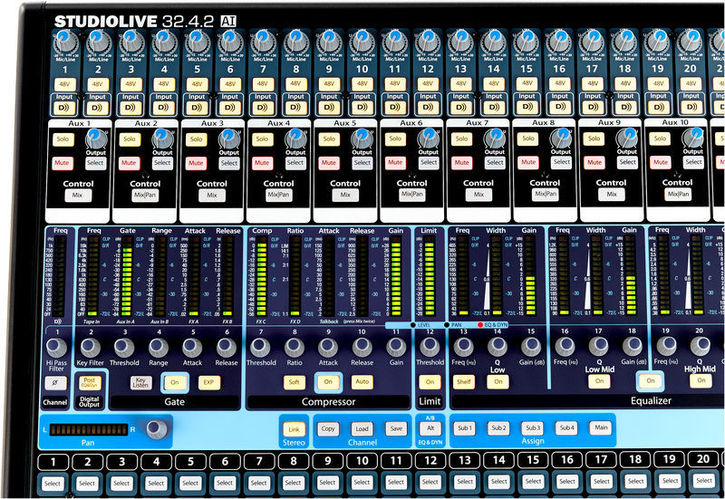Toggle the Low Mid band On button
This screenshot has height=499, width=725.
pos(599,381)
